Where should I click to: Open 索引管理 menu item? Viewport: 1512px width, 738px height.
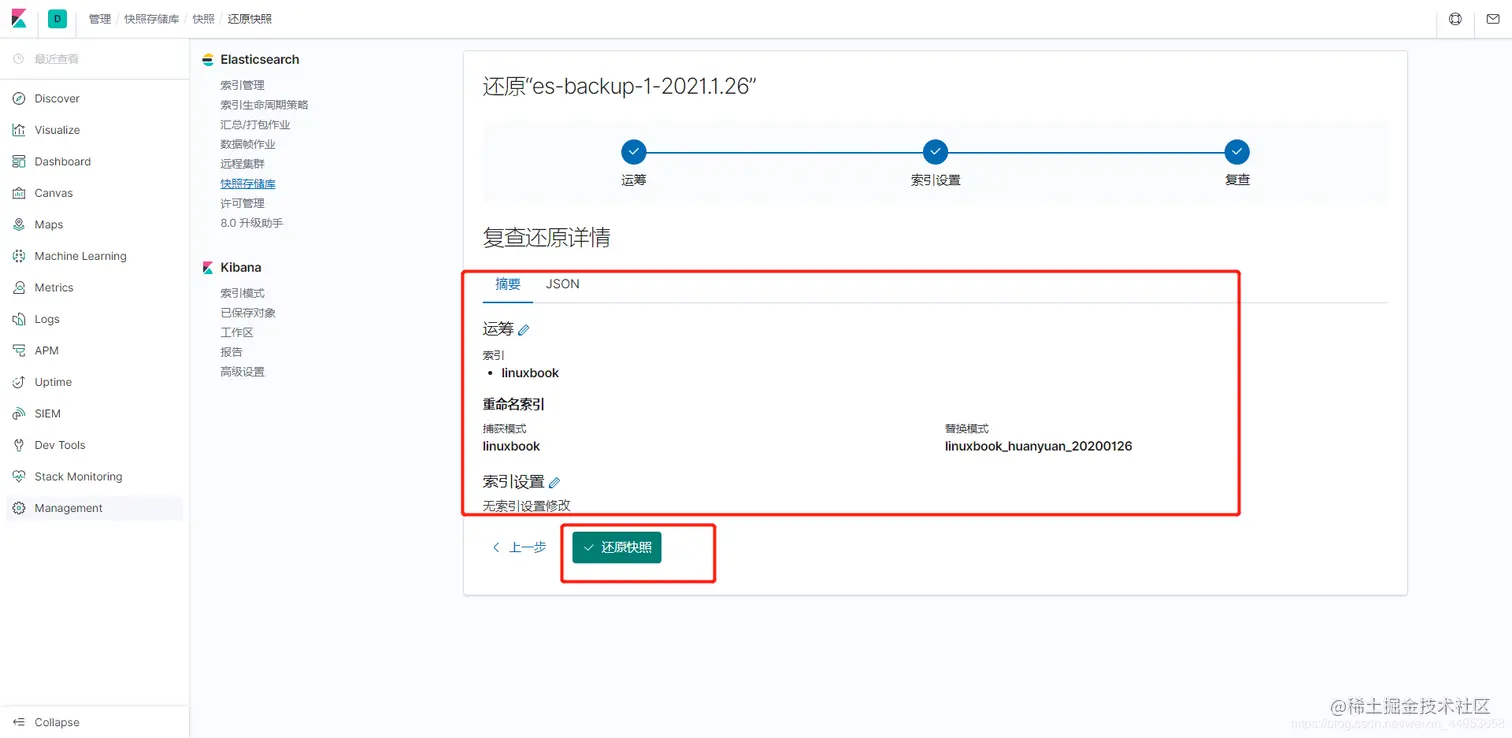pyautogui.click(x=242, y=85)
